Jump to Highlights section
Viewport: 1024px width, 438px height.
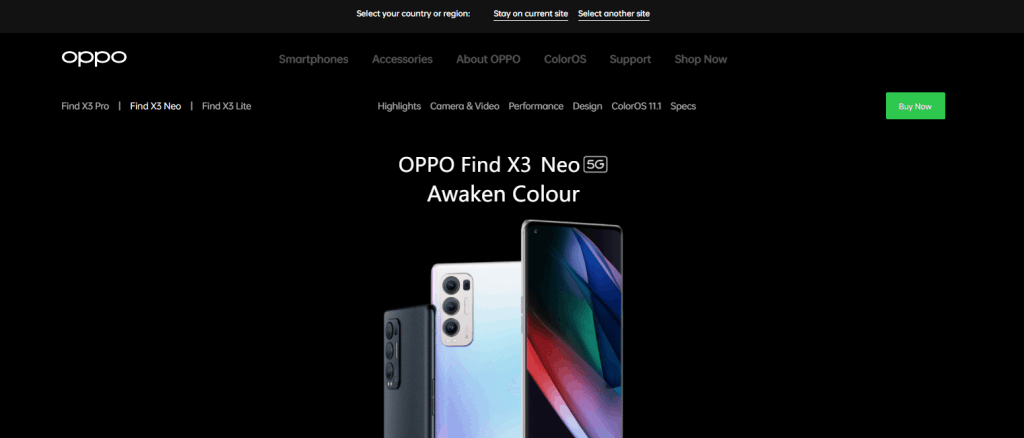tap(399, 106)
